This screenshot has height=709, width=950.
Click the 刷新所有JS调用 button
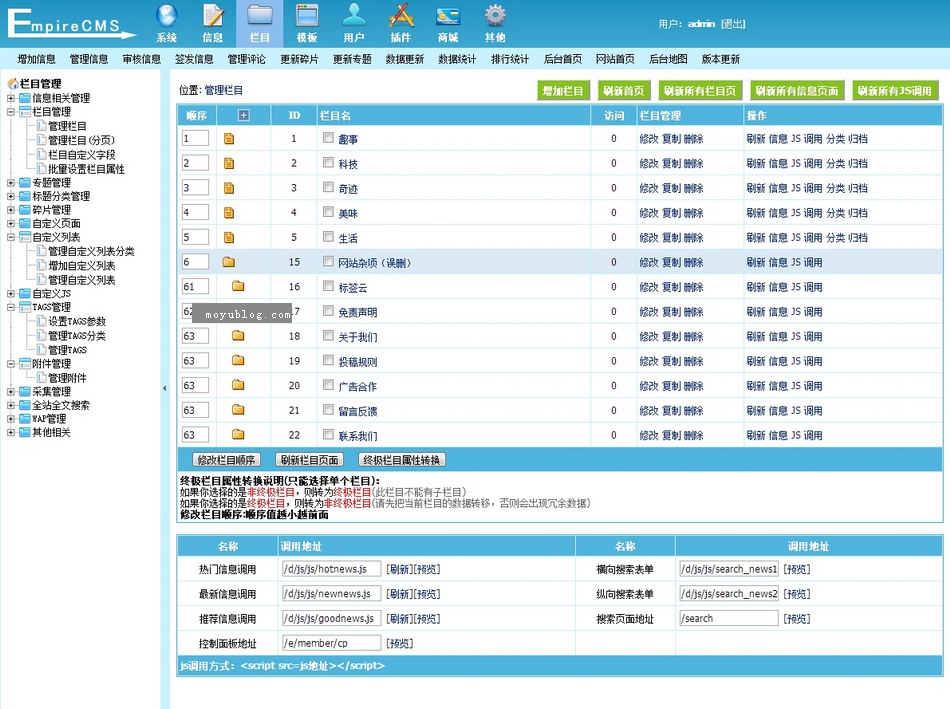[895, 91]
